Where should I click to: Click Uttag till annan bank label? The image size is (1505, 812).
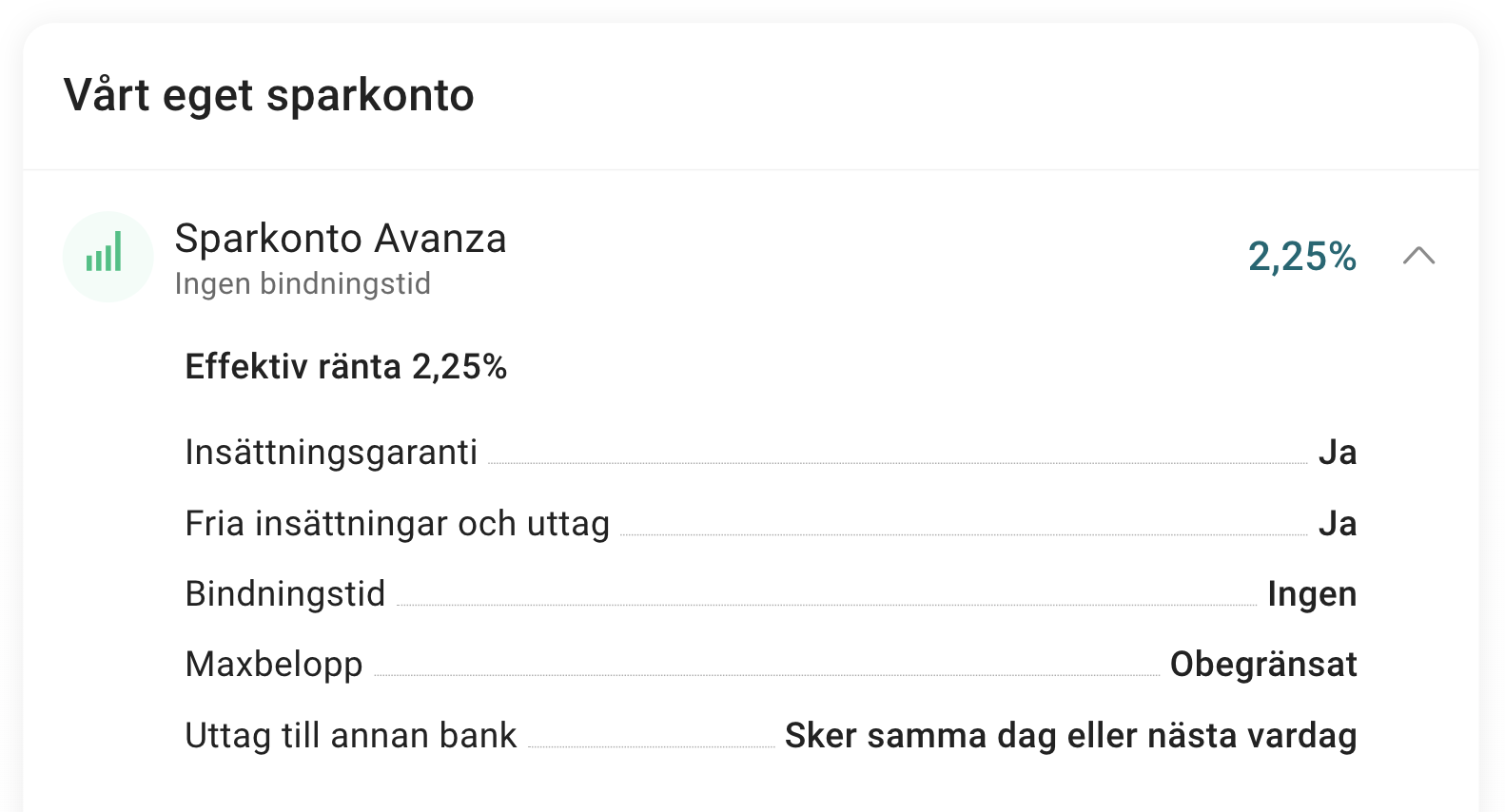click(x=351, y=736)
